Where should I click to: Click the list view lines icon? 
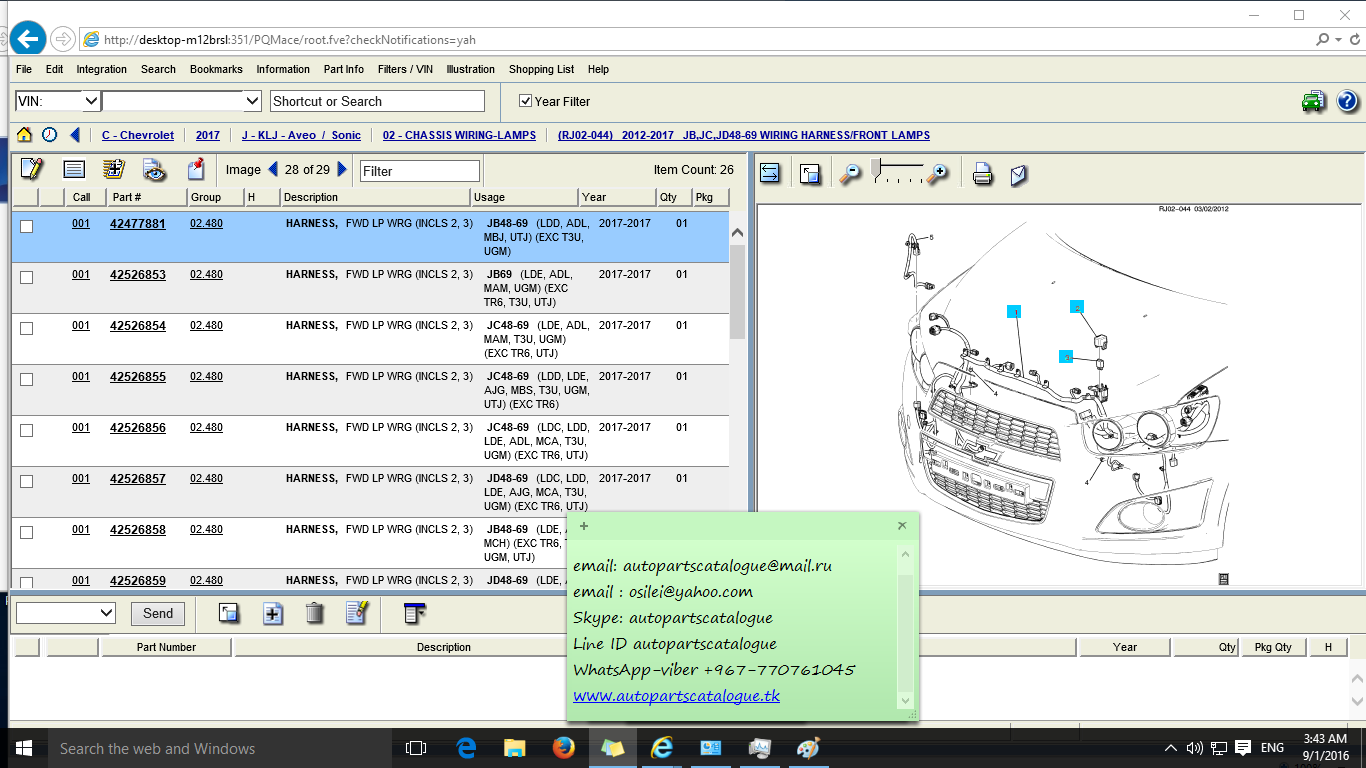tap(74, 169)
